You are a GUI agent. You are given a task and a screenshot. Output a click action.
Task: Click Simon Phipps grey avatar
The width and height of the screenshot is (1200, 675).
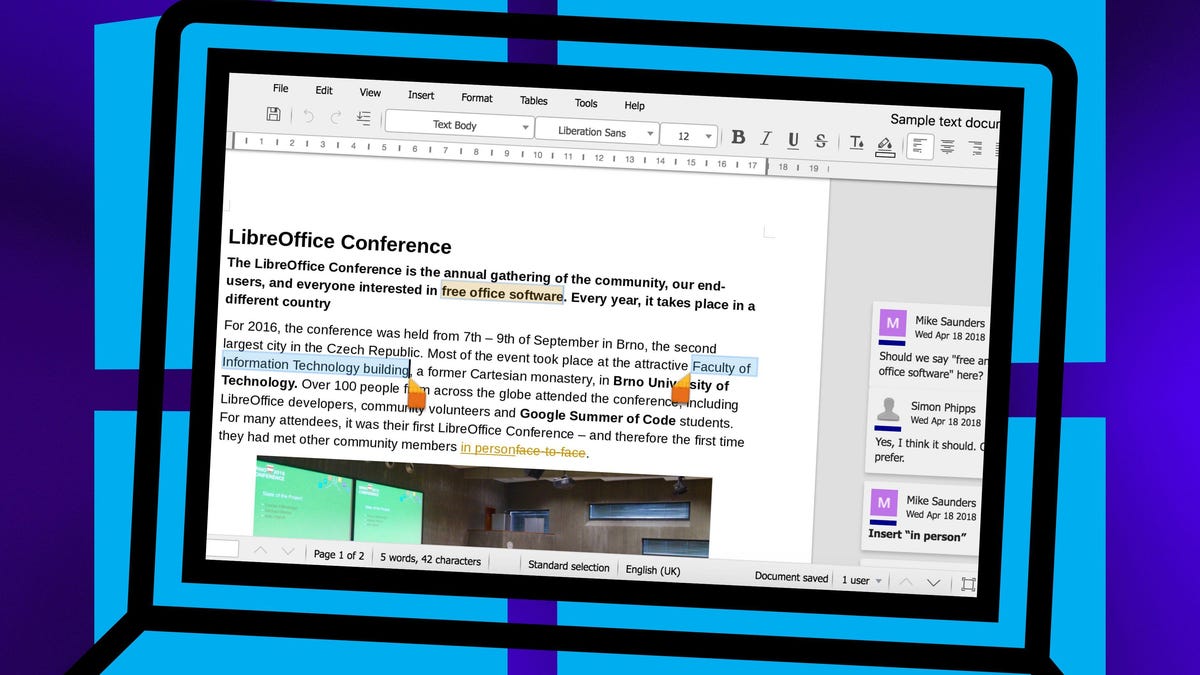point(887,409)
